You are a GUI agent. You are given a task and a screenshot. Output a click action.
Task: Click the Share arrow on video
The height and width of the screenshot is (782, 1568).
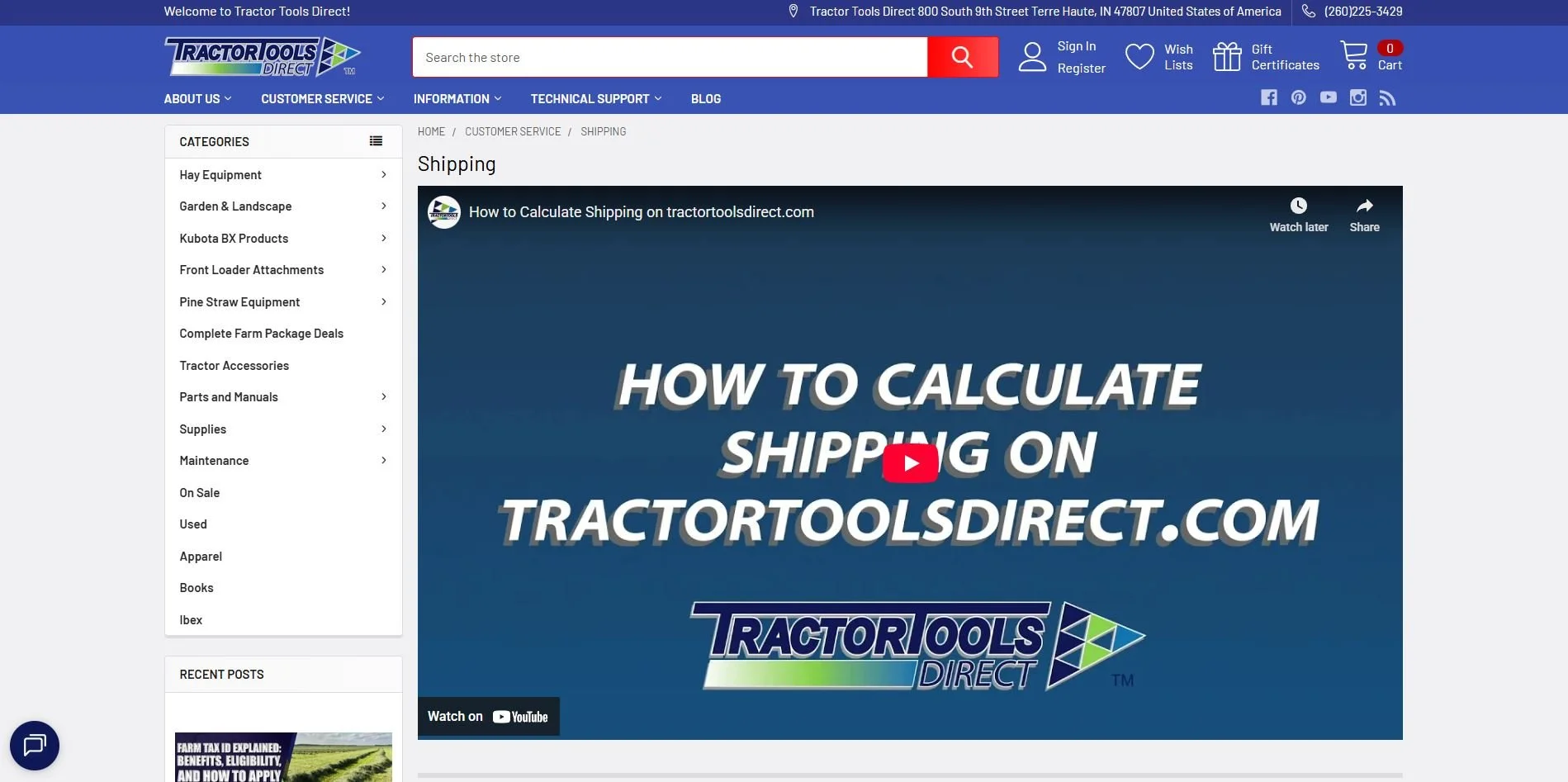point(1365,206)
